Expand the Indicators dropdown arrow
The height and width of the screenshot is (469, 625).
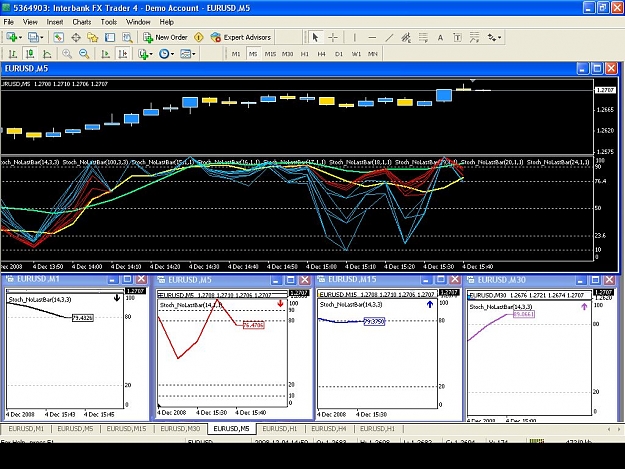(x=151, y=54)
